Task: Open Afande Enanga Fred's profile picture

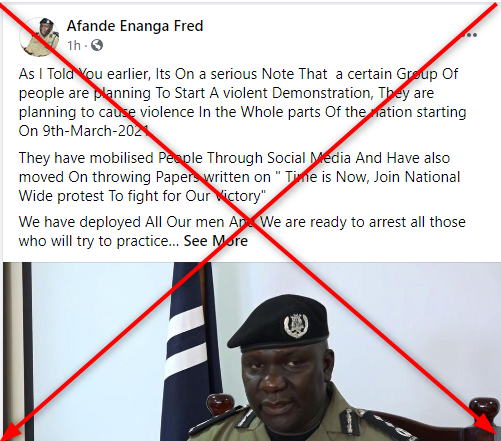Action: click(39, 37)
